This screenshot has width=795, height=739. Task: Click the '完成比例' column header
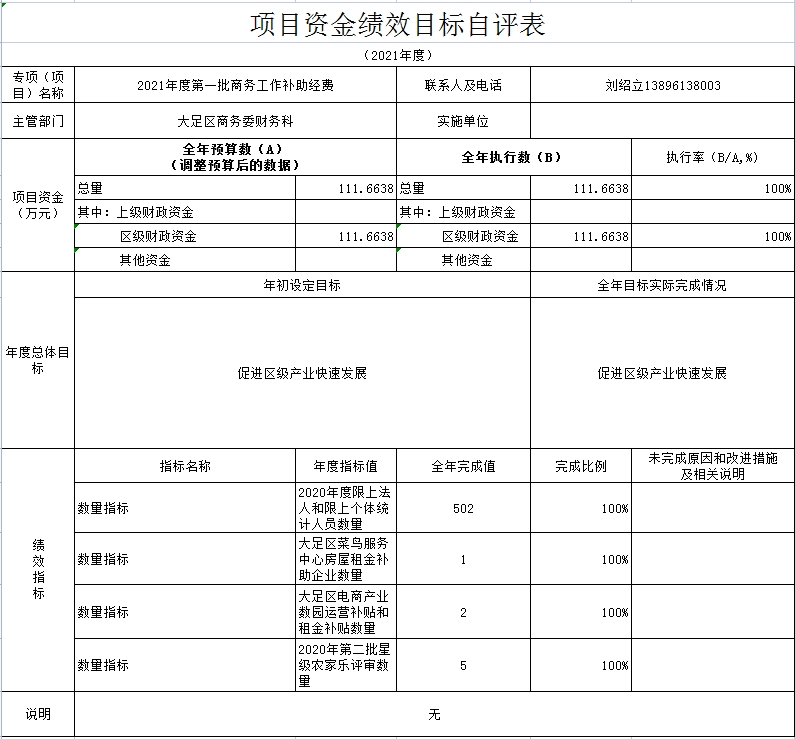581,465
